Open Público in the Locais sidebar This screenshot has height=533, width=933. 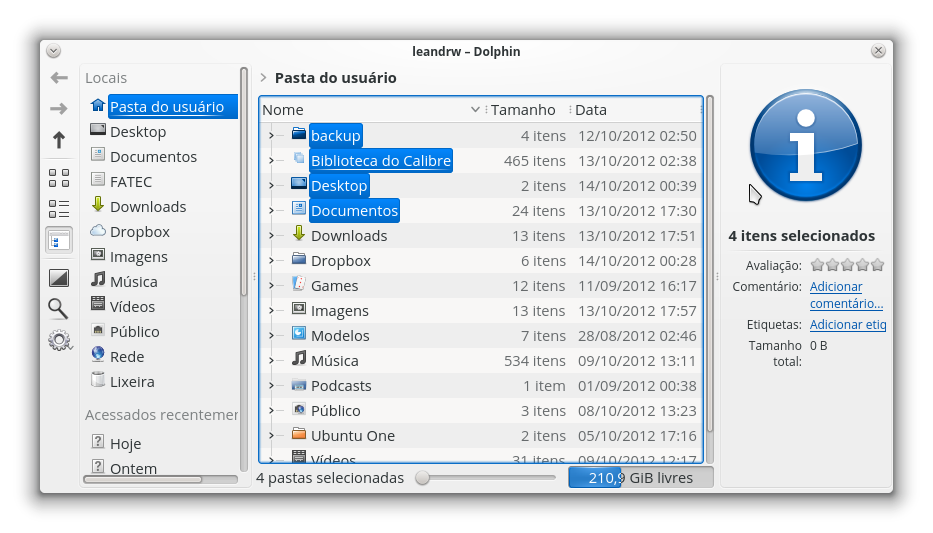pos(134,331)
